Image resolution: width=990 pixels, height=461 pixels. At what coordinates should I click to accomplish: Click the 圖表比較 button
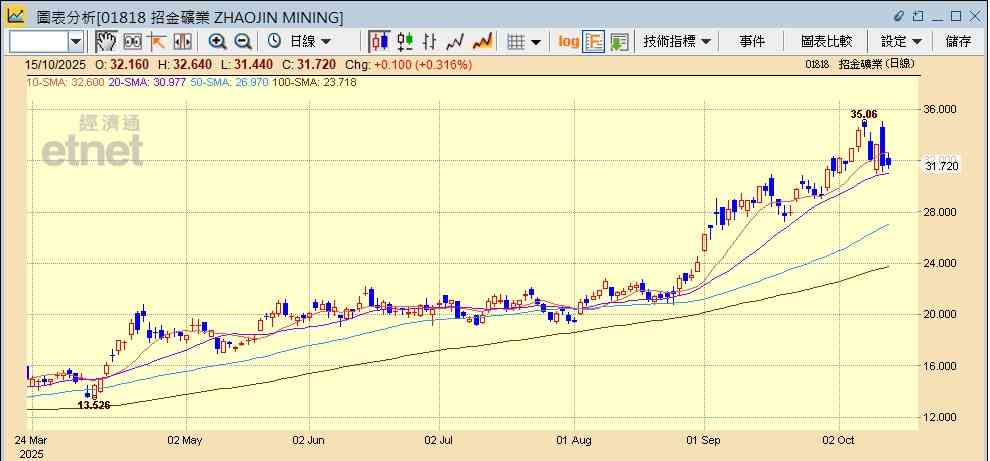(x=826, y=41)
